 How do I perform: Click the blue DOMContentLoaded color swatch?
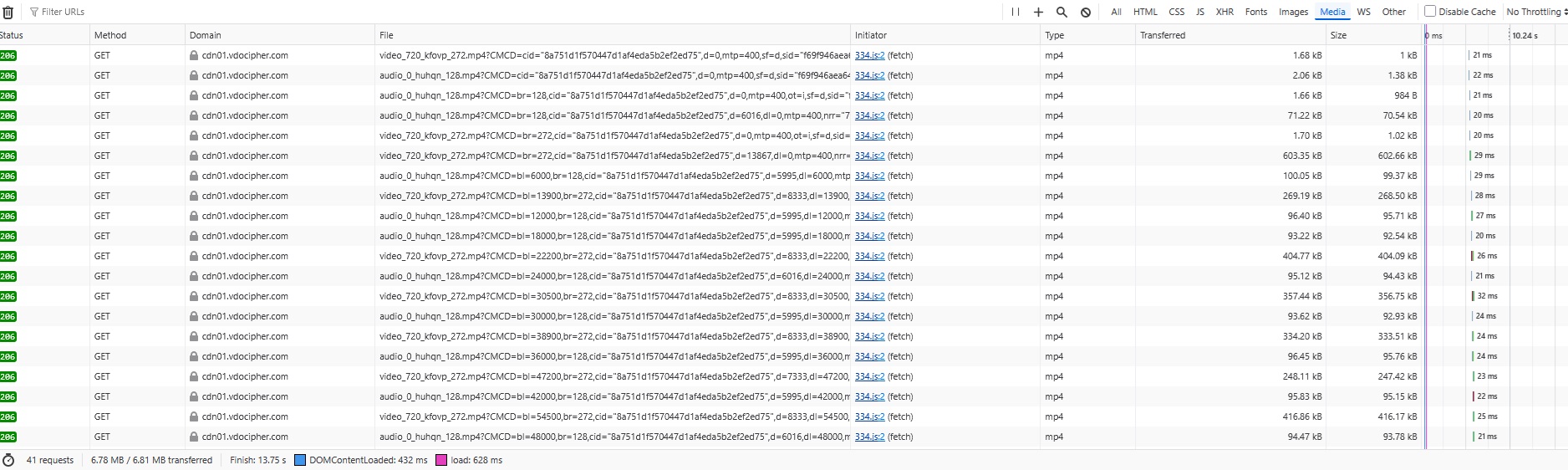pos(300,460)
